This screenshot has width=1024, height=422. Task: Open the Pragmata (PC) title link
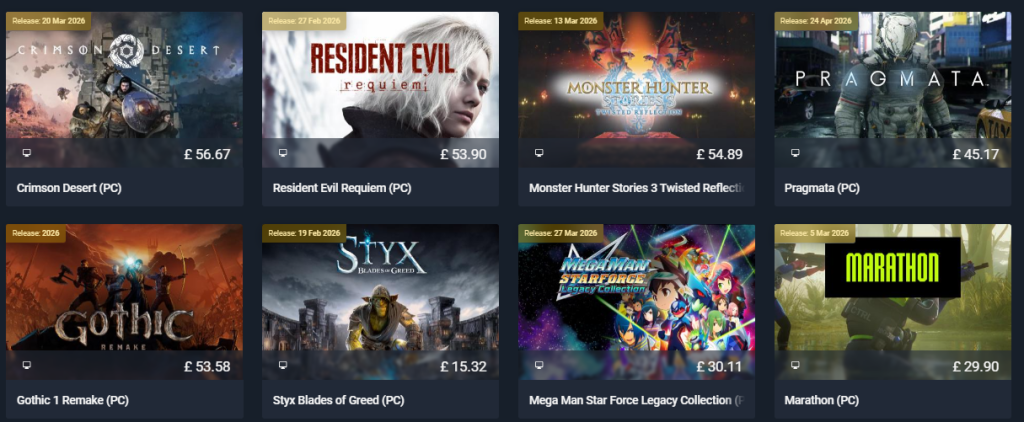[x=822, y=188]
